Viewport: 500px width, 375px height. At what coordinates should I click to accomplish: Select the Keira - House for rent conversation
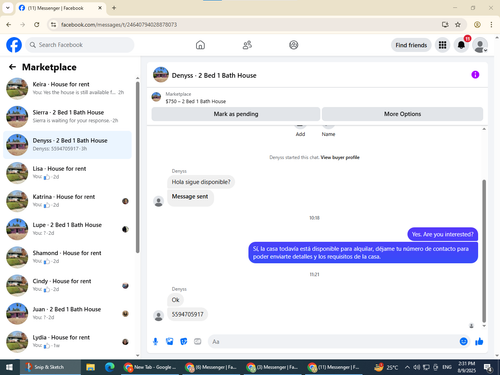(x=67, y=88)
